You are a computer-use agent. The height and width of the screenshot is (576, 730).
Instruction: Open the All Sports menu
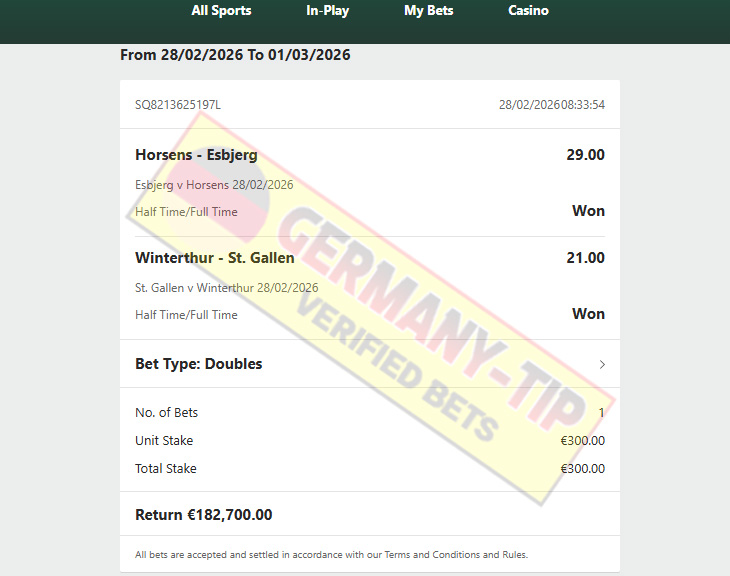point(221,10)
